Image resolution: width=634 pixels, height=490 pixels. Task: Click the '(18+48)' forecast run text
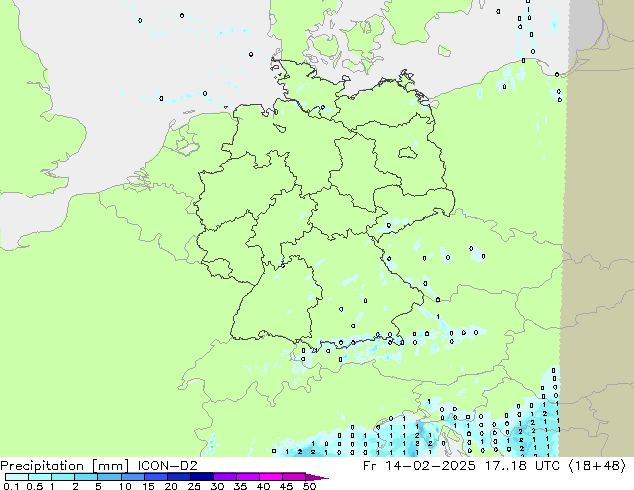[x=597, y=466]
